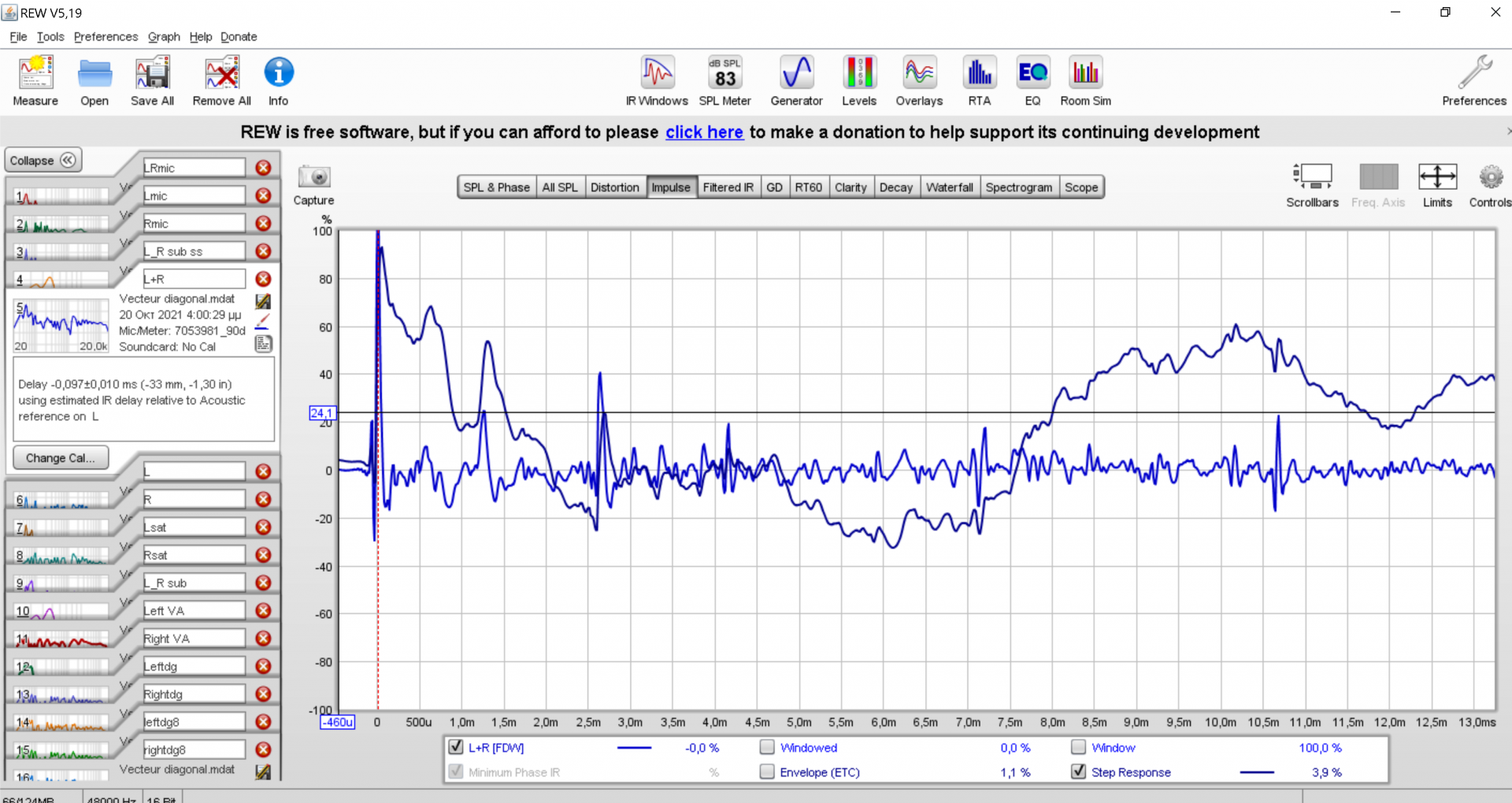This screenshot has height=803, width=1512.
Task: Open the Donate menu
Action: pos(239,37)
